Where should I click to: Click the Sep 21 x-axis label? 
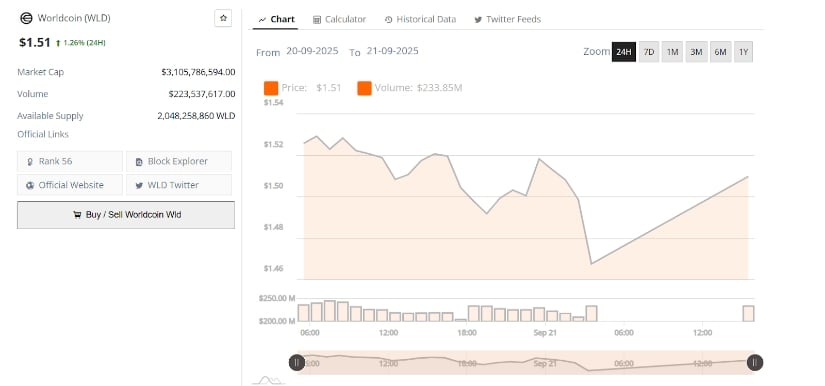(x=545, y=333)
